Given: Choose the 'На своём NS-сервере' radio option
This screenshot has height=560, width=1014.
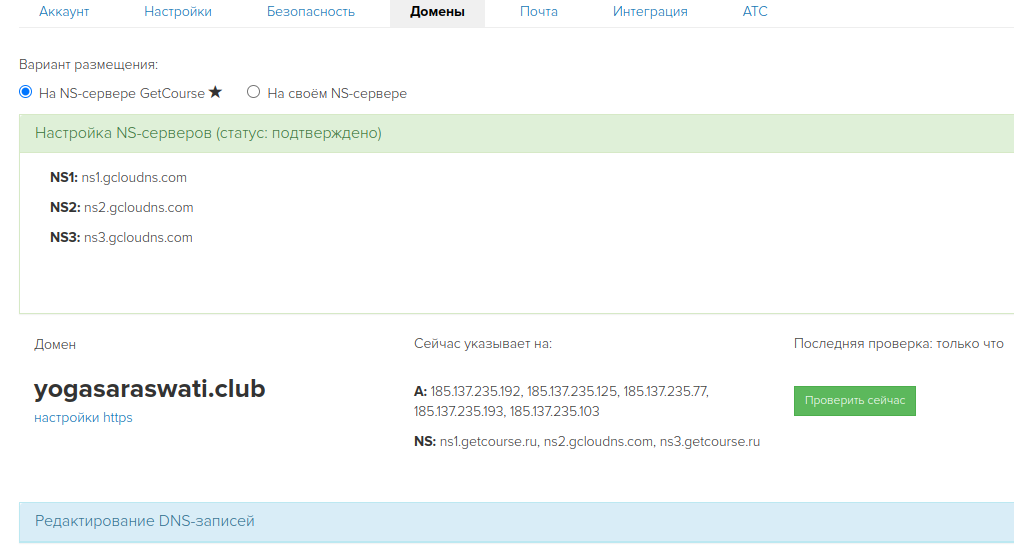Looking at the screenshot, I should (x=254, y=92).
